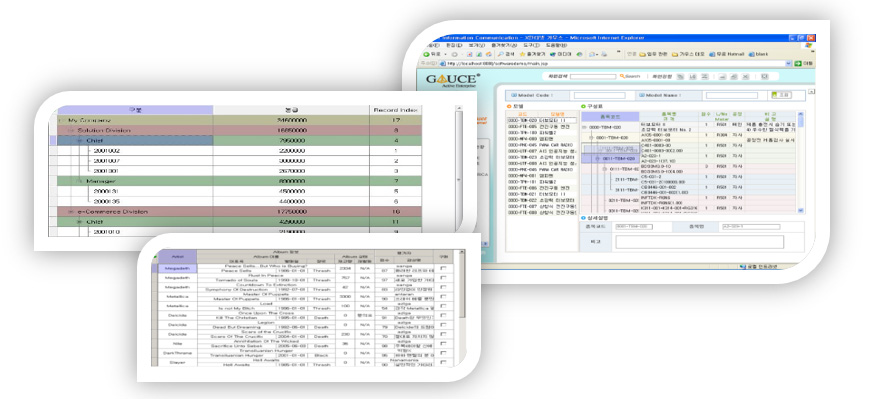Image resolution: width=876 pixels, height=399 pixels.
Task: Click the Favorites star icon in browser toolbar
Action: (x=523, y=54)
